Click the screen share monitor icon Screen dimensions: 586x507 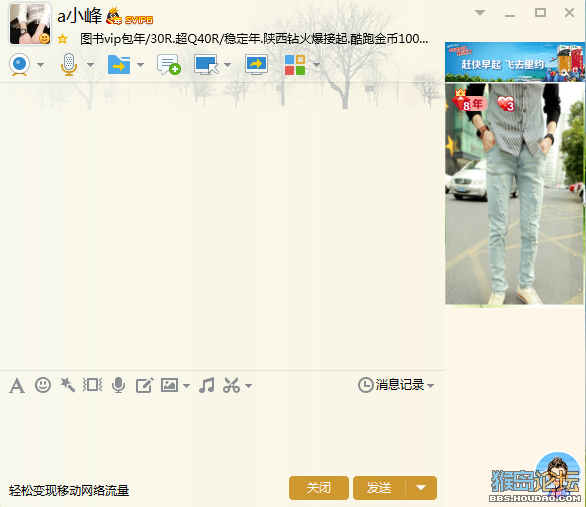click(x=256, y=65)
